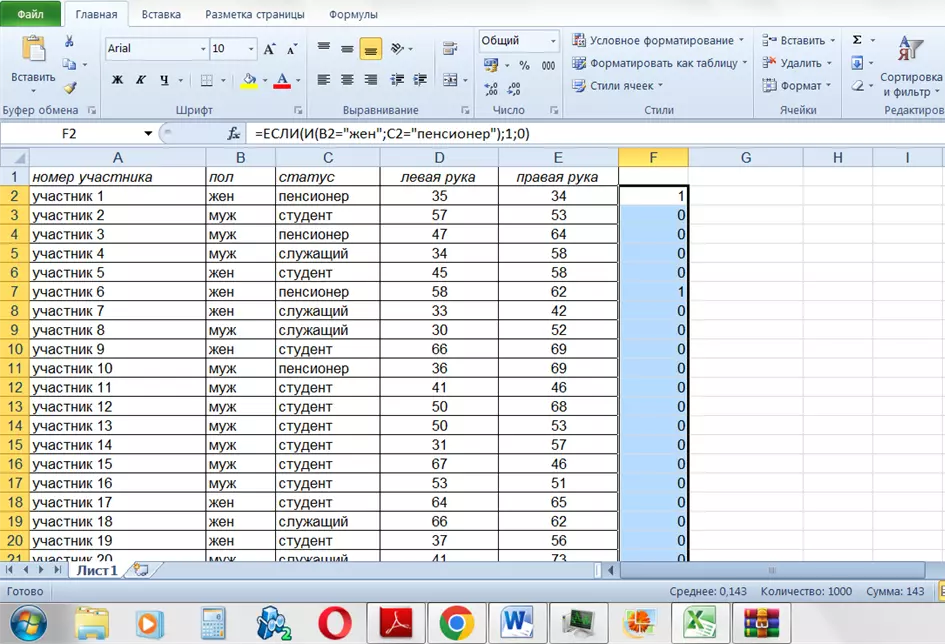Toggle underline Ч formatting

(x=164, y=80)
